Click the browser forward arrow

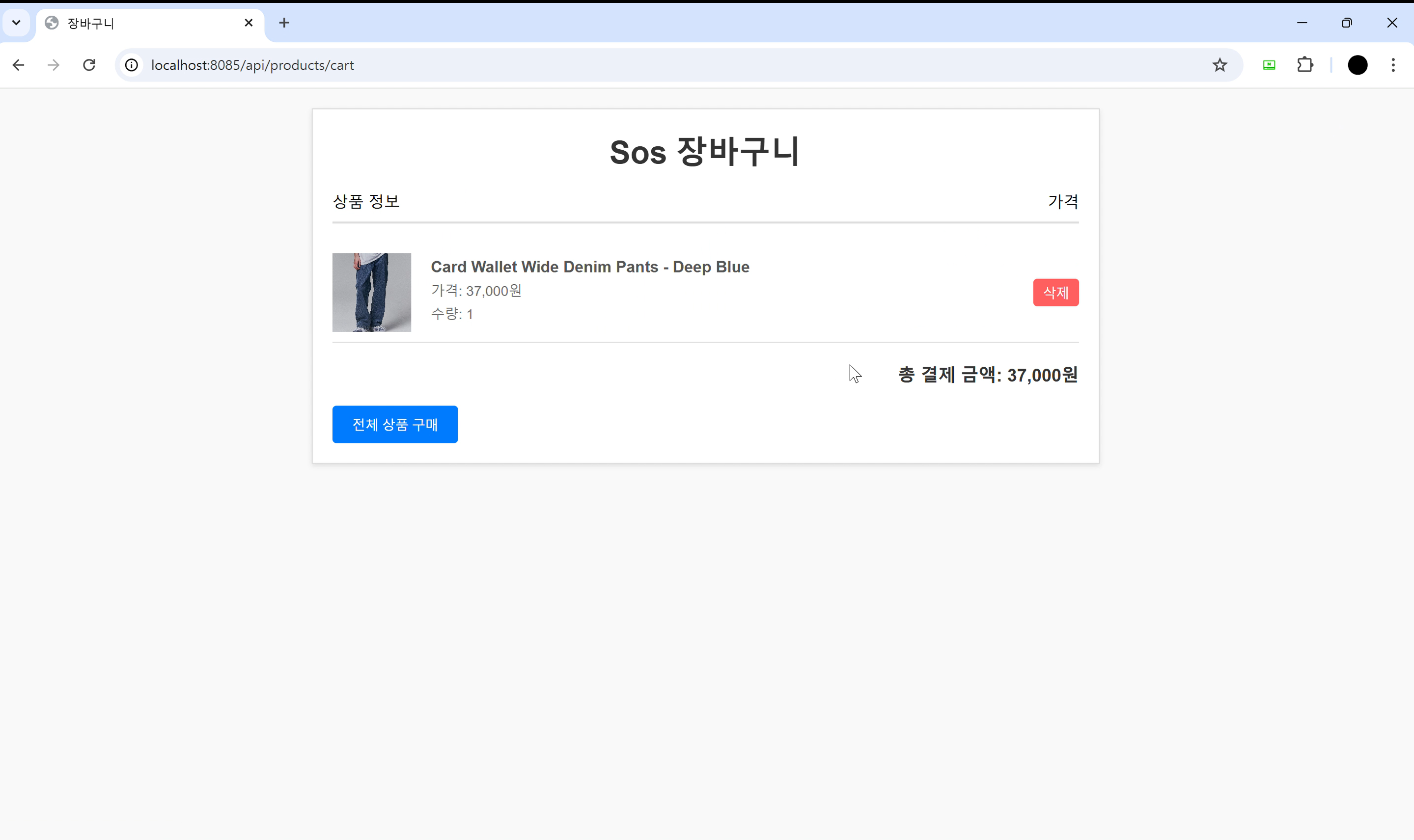point(54,65)
